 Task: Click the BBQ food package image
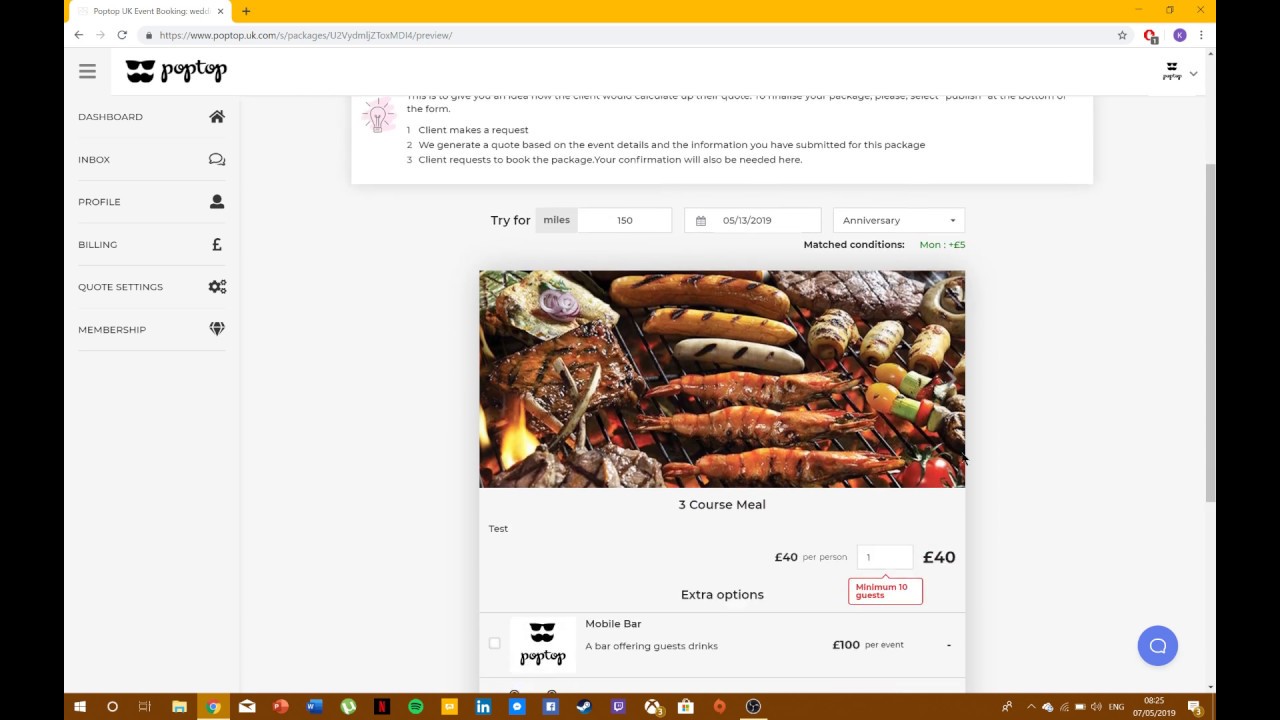tap(722, 379)
